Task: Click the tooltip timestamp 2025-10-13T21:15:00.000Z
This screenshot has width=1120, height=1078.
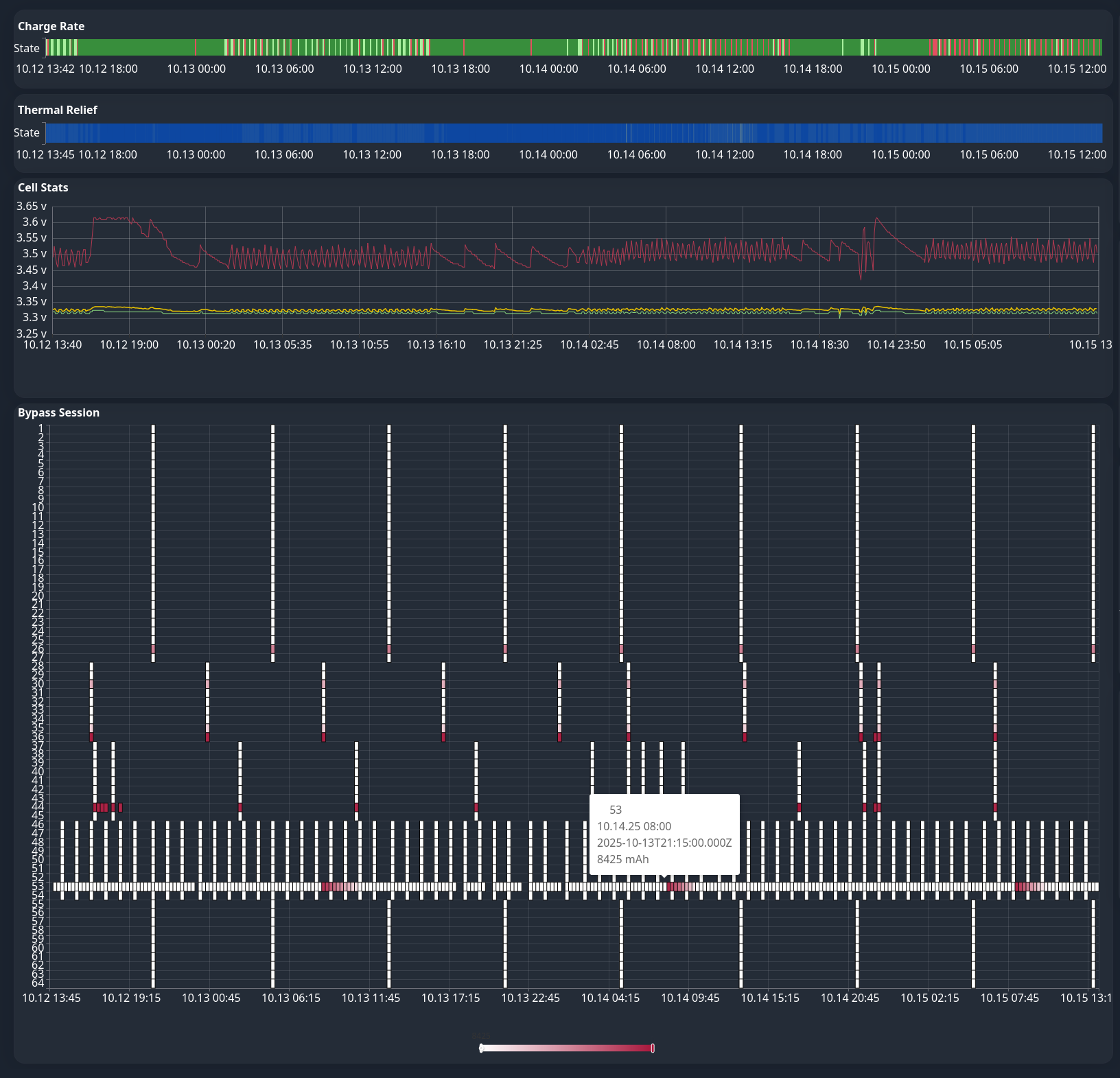Action: (x=664, y=843)
